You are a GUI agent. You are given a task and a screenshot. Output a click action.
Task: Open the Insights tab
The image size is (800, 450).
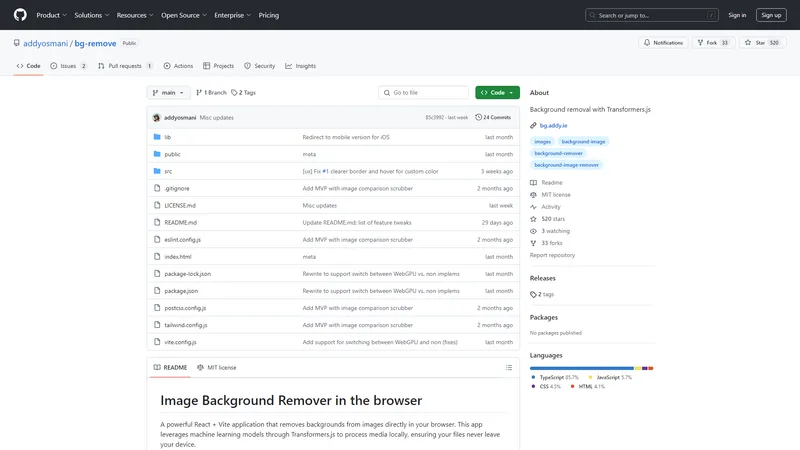301,66
